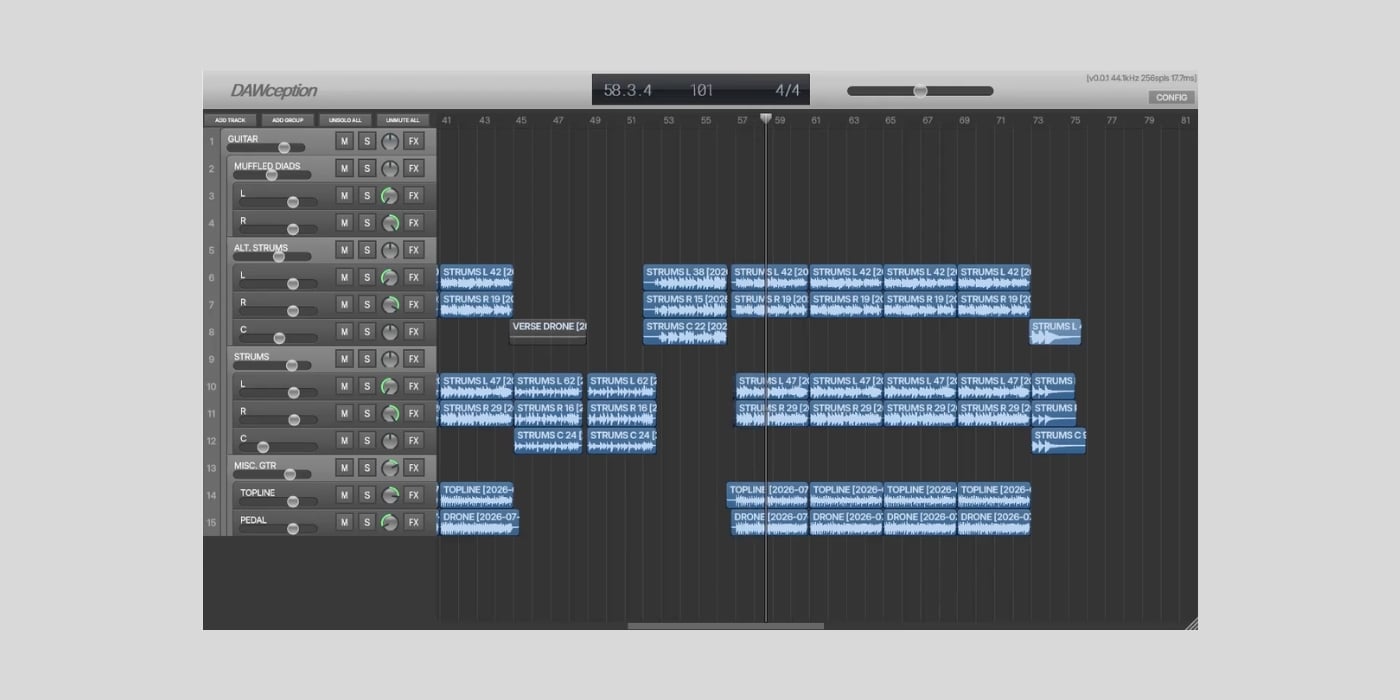Click the tempo value 101
This screenshot has height=700, width=1400.
[x=701, y=90]
